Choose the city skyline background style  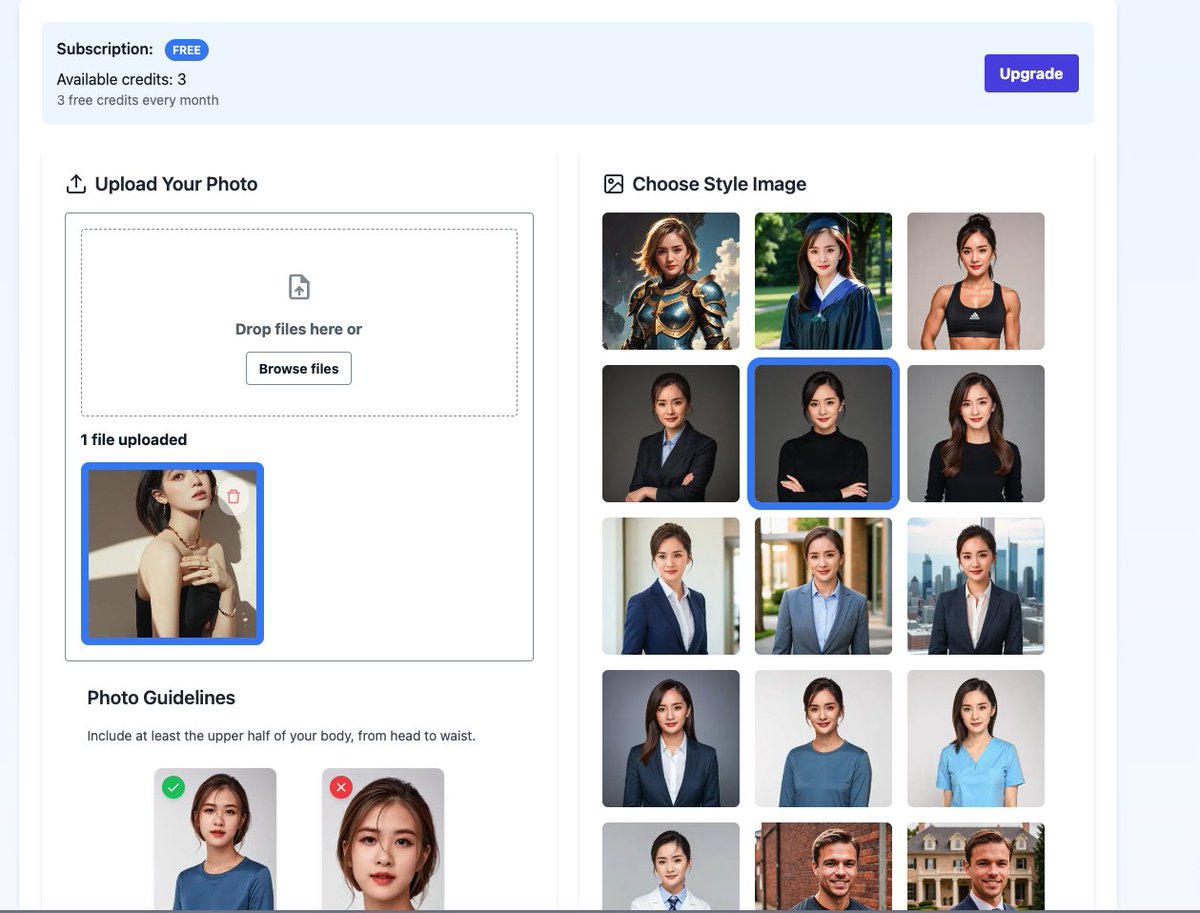tap(976, 586)
